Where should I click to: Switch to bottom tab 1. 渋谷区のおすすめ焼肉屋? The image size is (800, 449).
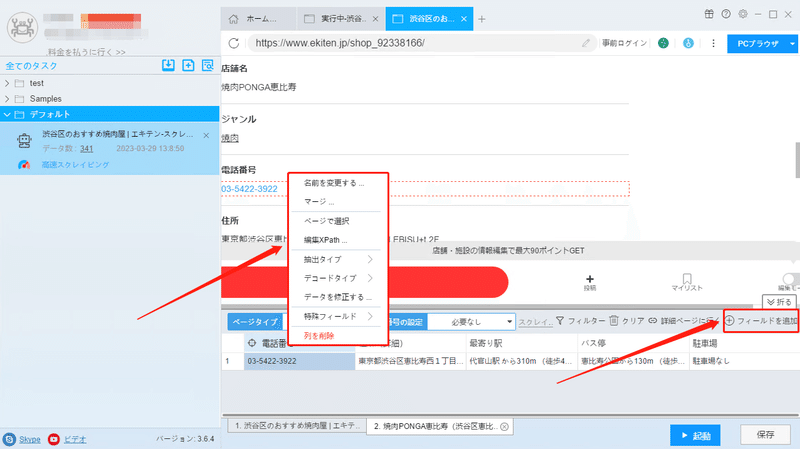[x=297, y=426]
